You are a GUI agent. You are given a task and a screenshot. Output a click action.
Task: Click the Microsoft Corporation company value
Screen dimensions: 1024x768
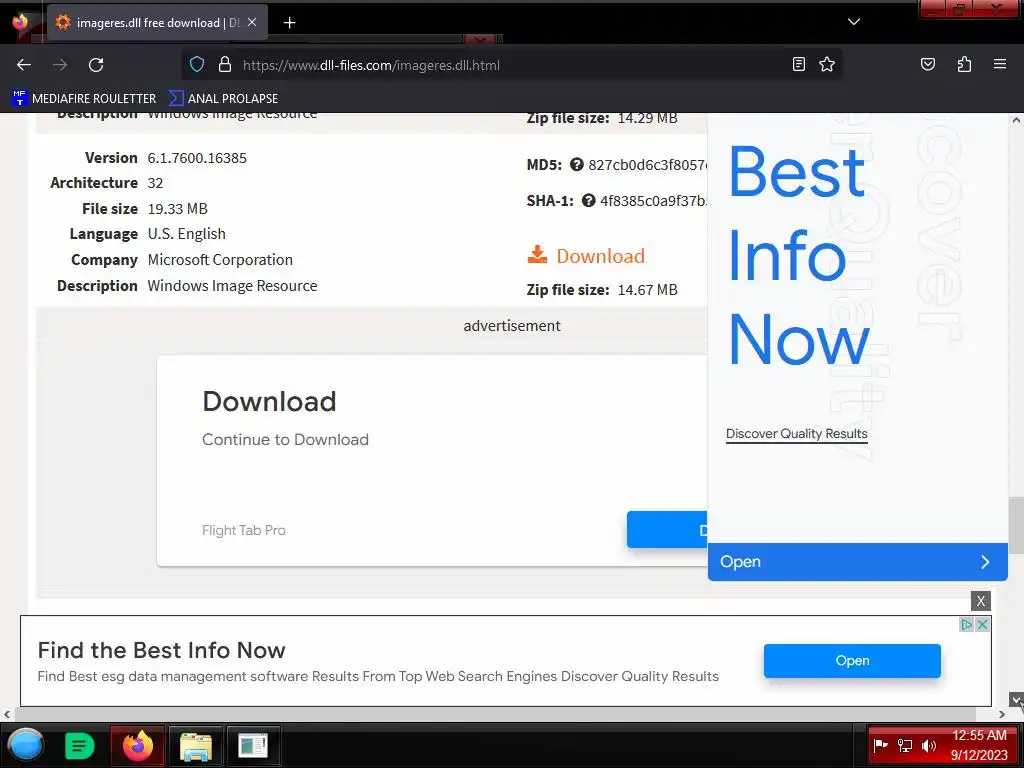click(220, 260)
